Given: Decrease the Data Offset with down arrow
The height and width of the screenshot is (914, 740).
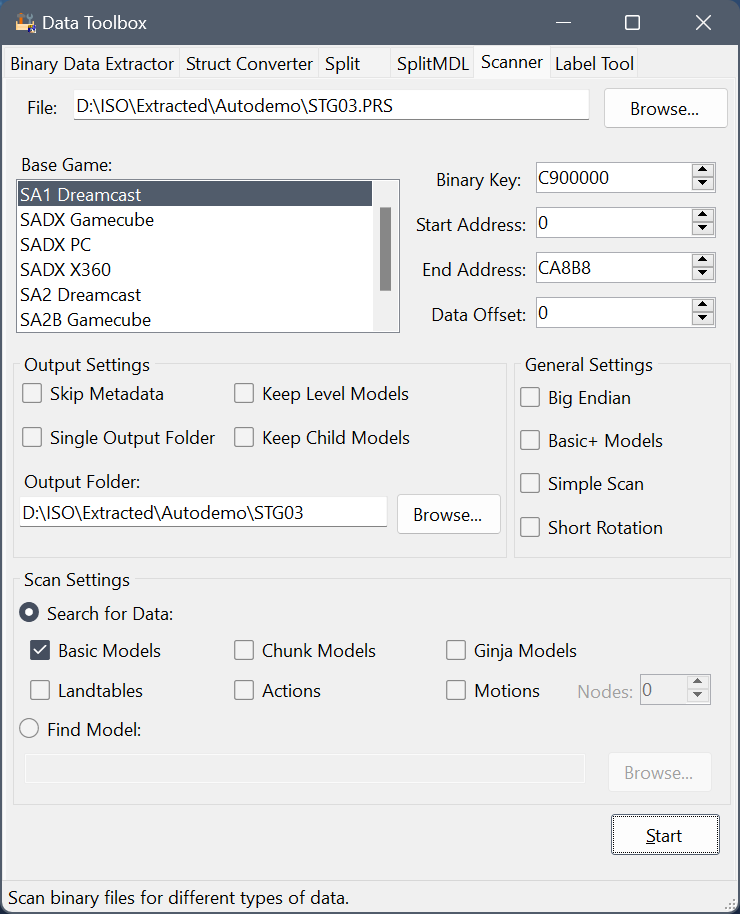Looking at the screenshot, I should click(703, 320).
